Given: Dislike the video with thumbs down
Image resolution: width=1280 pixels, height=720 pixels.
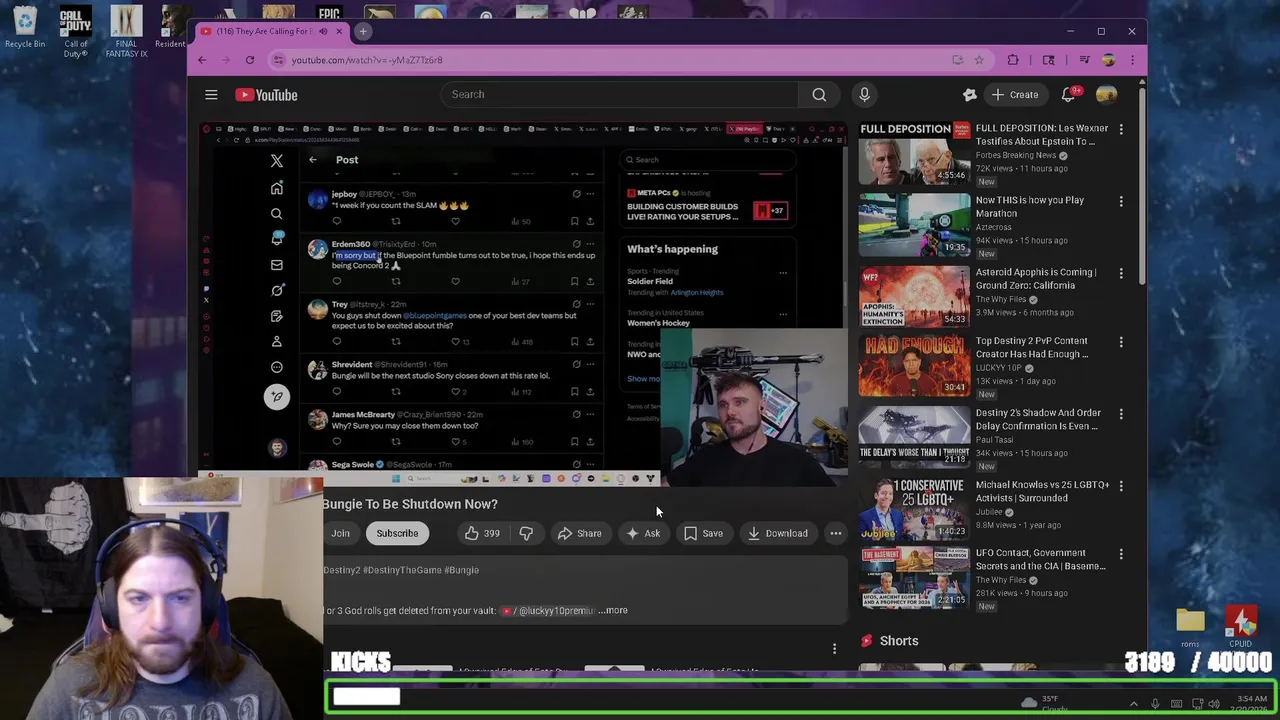Looking at the screenshot, I should pyautogui.click(x=526, y=533).
